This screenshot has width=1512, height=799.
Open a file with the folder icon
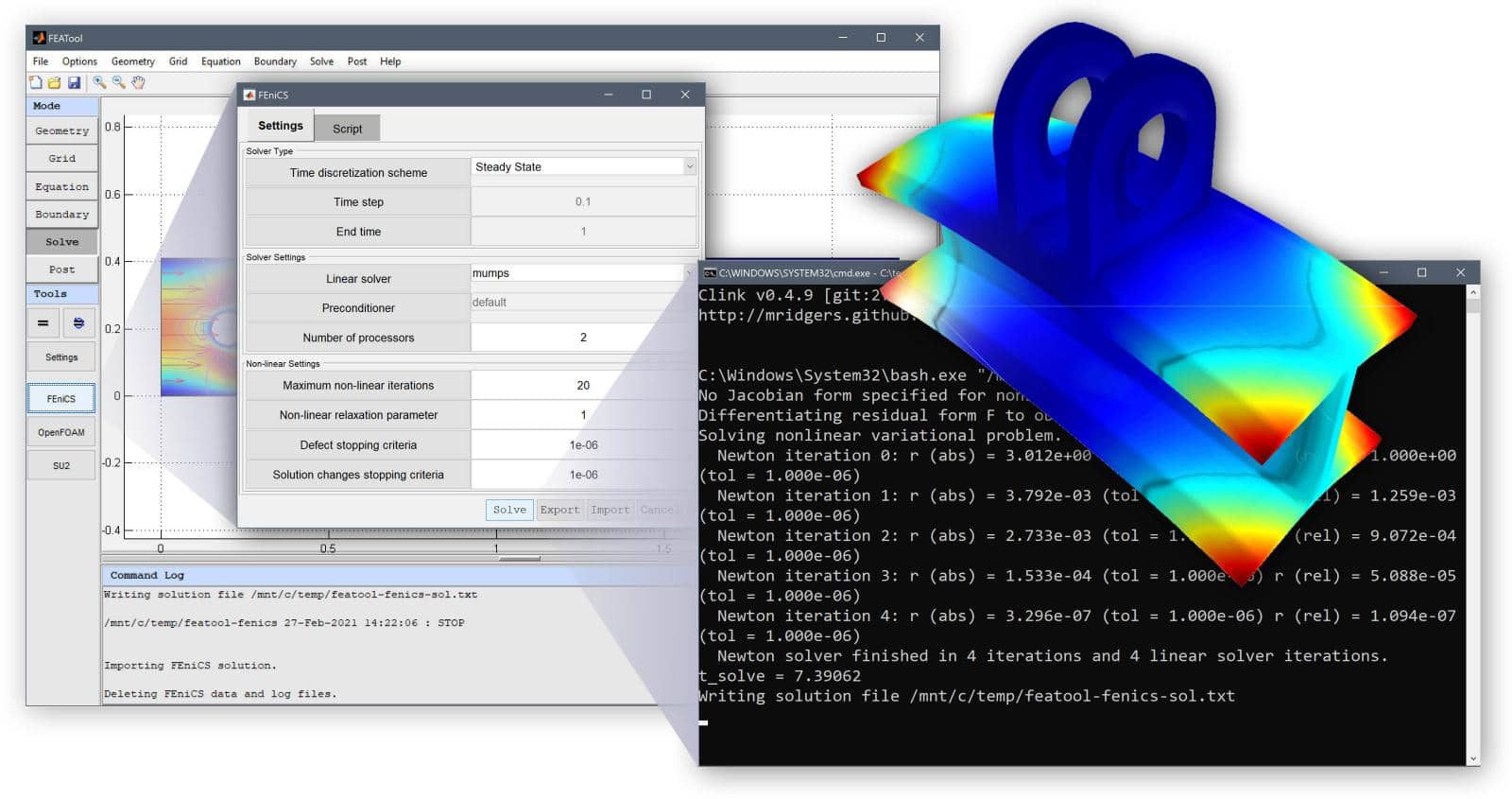55,83
